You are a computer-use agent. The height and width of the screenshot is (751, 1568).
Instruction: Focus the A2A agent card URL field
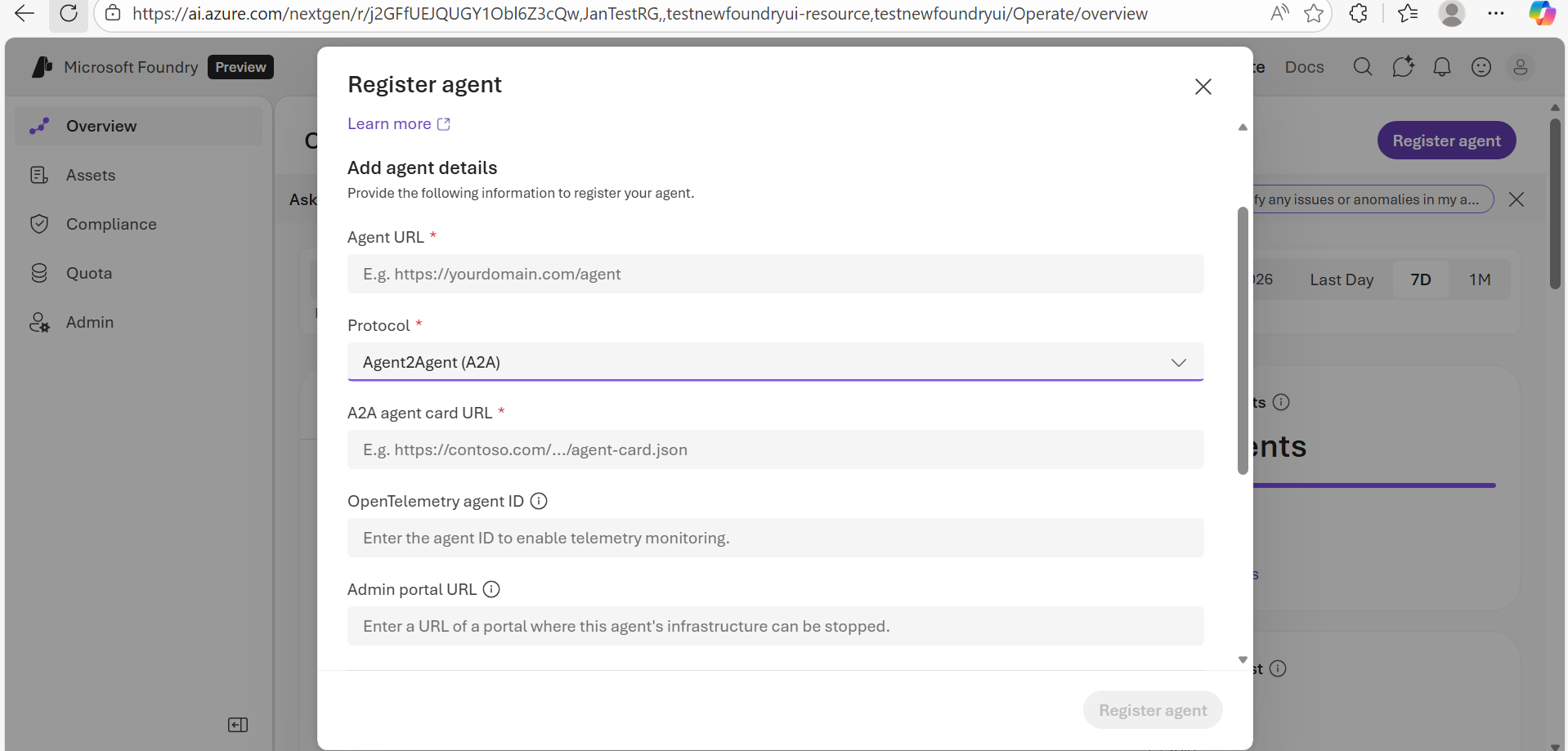point(775,449)
